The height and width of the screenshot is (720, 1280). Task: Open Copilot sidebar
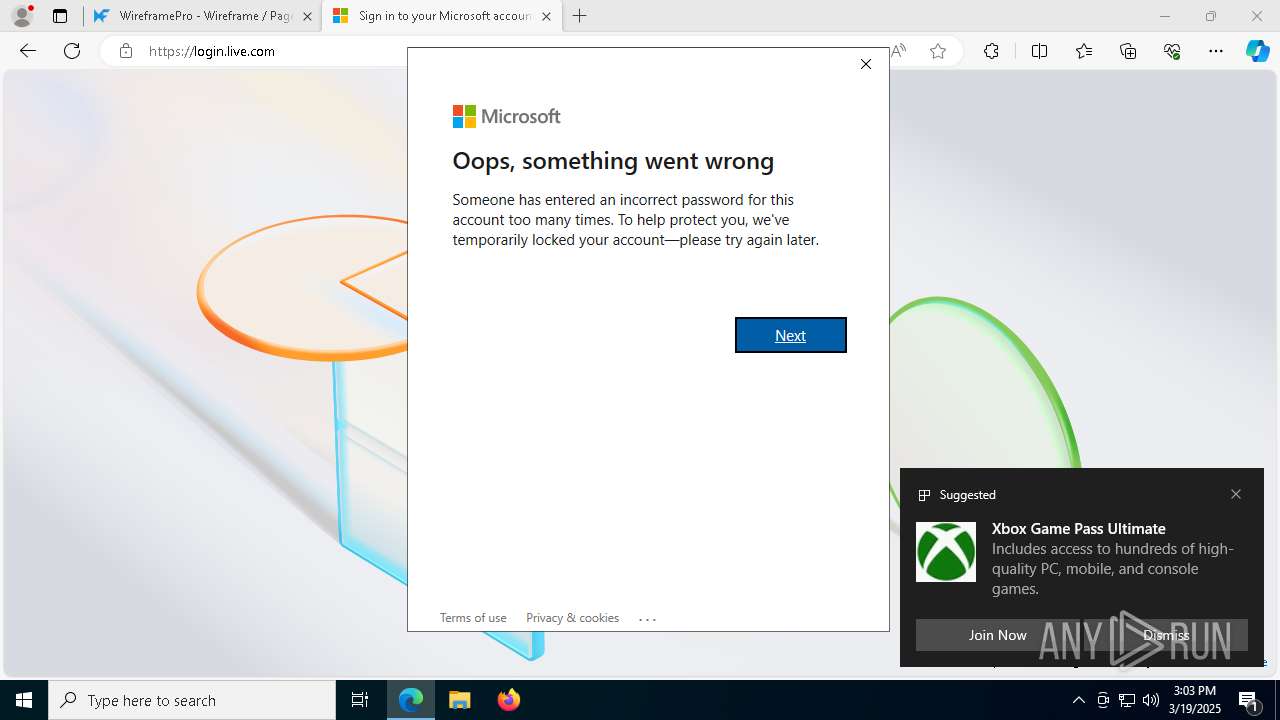1258,51
